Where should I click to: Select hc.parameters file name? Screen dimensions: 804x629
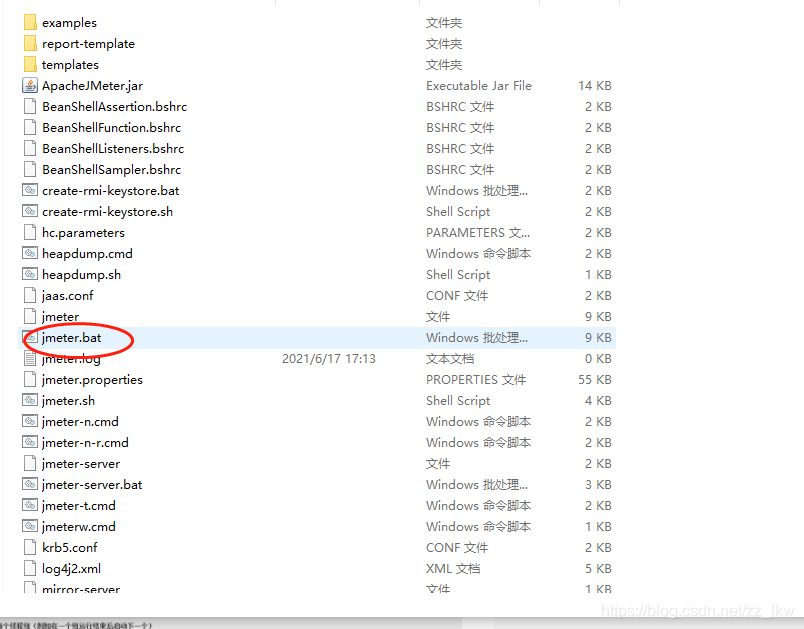click(x=83, y=233)
